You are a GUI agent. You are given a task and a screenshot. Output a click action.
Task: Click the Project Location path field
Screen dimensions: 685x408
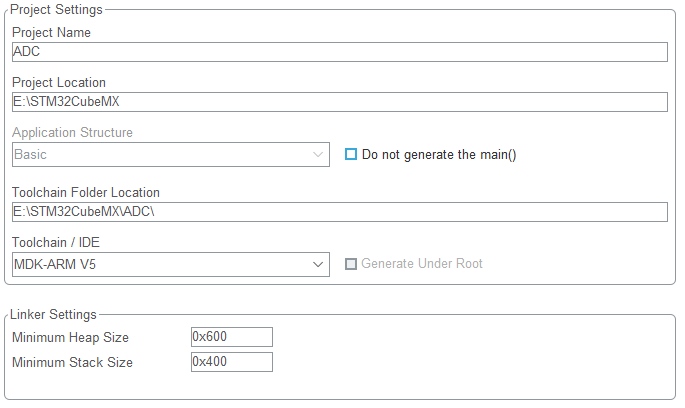pyautogui.click(x=339, y=102)
